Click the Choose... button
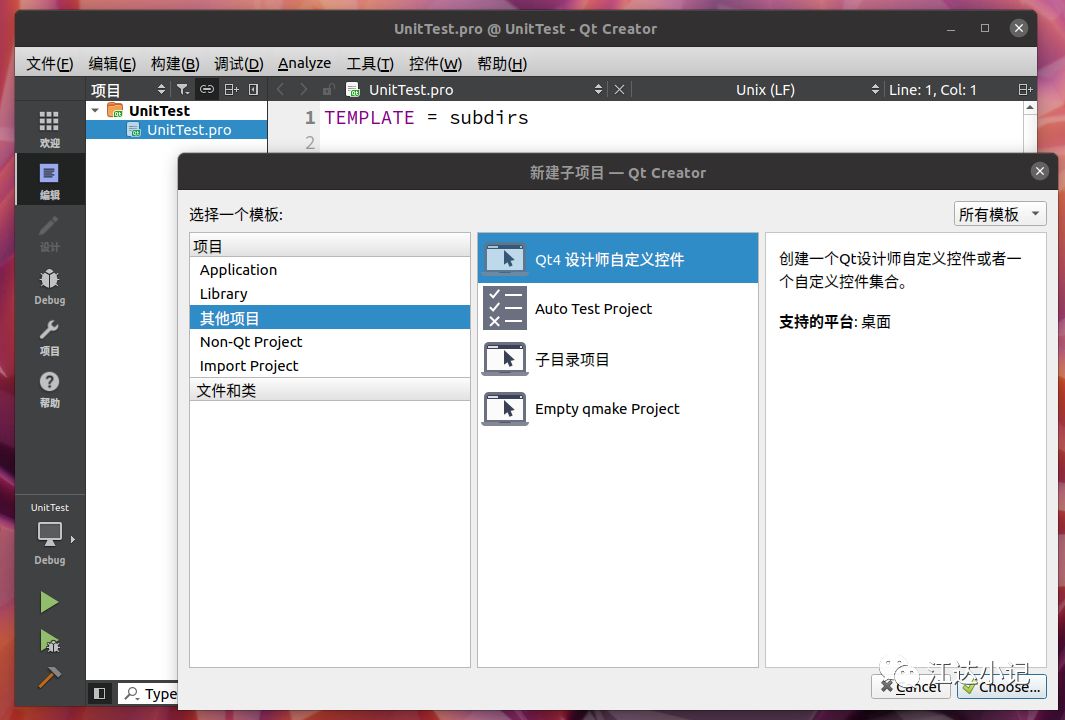 point(1001,686)
